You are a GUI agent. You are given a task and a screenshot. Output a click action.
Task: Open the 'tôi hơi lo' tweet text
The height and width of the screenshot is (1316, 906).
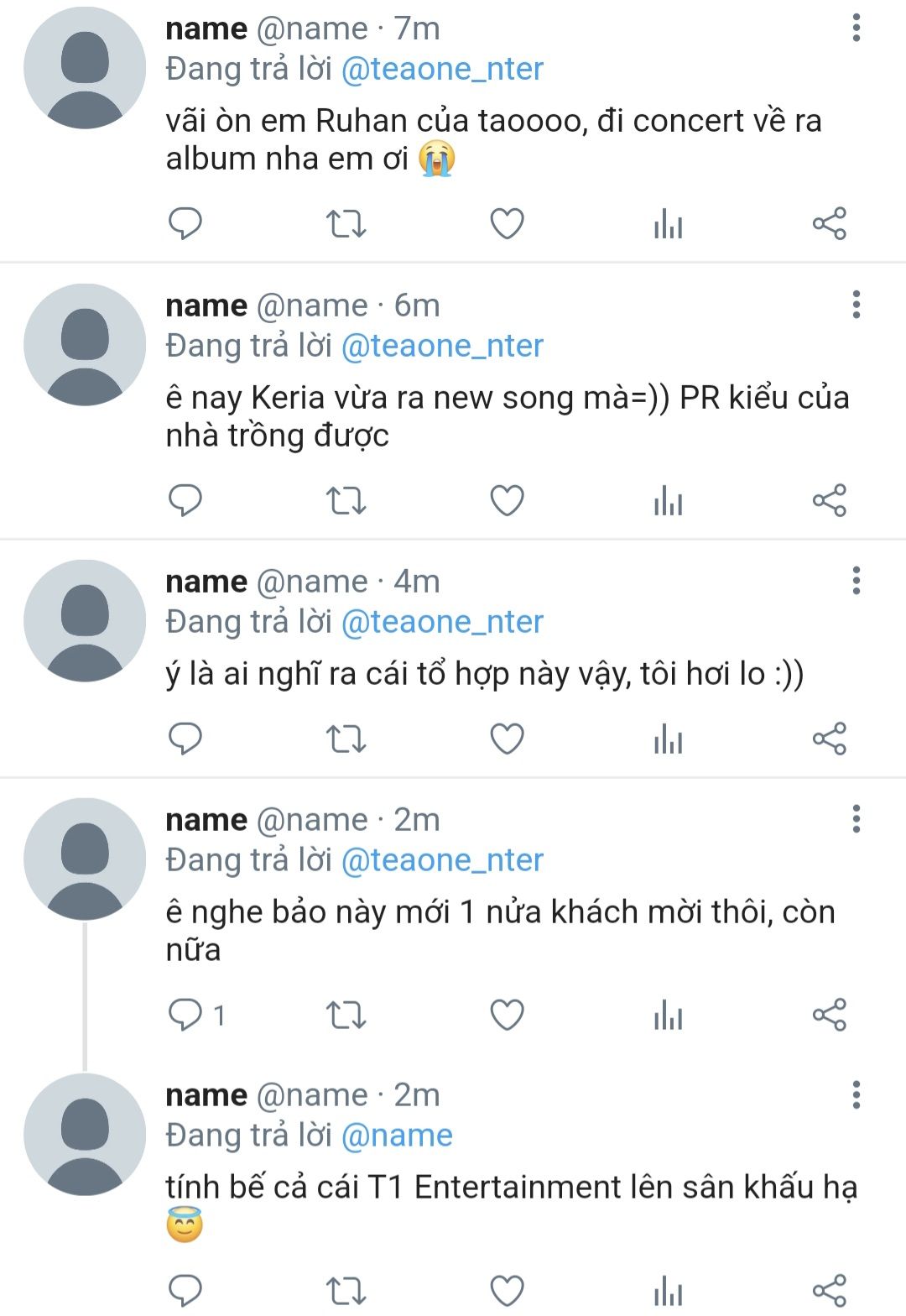point(484,674)
